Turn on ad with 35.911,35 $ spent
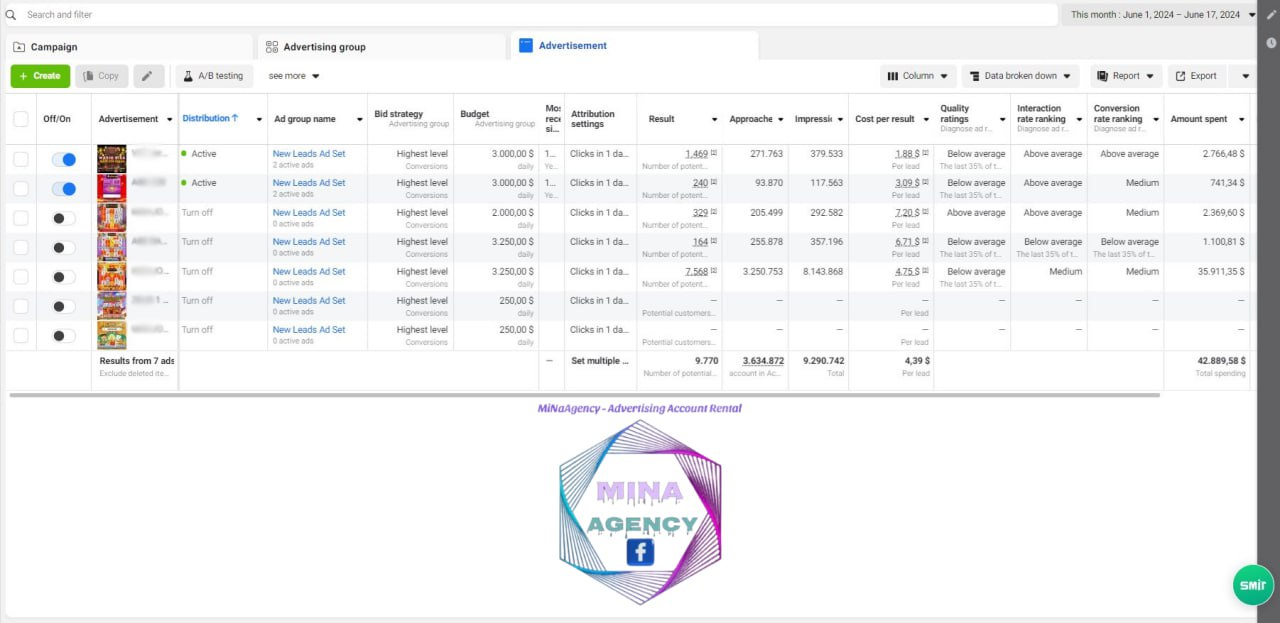Image resolution: width=1280 pixels, height=623 pixels. coord(64,277)
